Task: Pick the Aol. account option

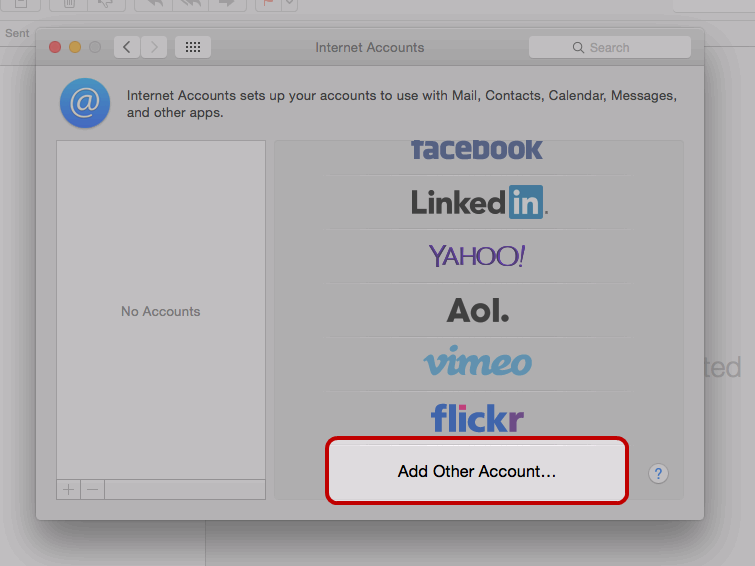Action: point(478,310)
